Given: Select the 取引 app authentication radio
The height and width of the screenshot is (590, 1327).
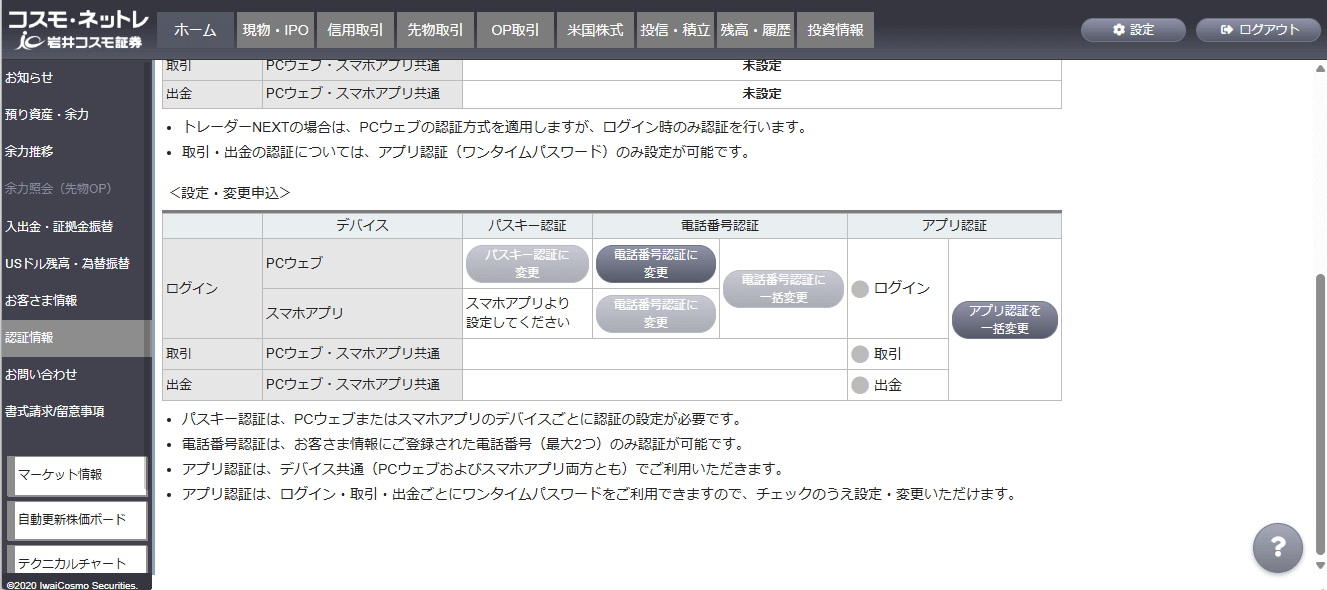Looking at the screenshot, I should tap(860, 354).
